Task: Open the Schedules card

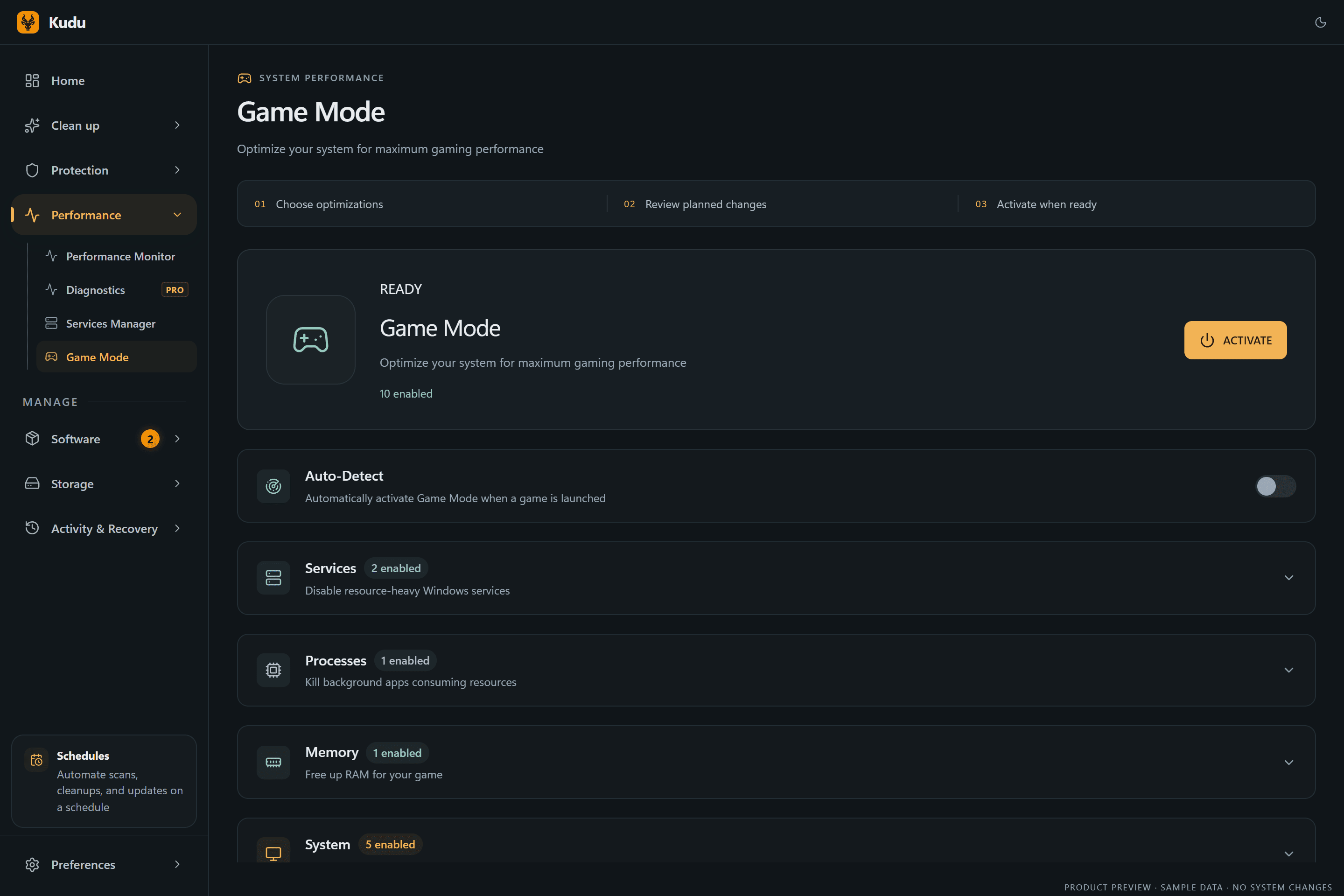Action: (104, 781)
